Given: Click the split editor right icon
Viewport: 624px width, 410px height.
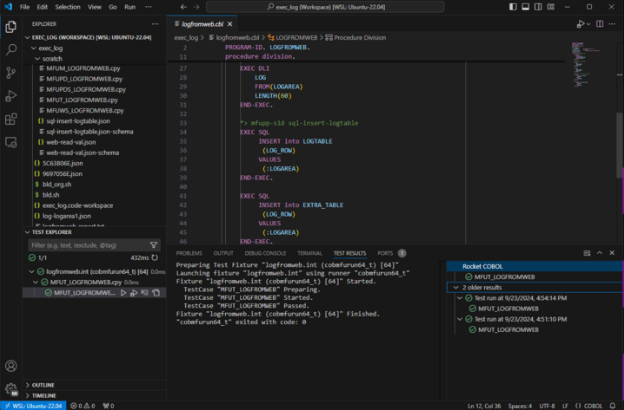Looking at the screenshot, I should pyautogui.click(x=600, y=24).
